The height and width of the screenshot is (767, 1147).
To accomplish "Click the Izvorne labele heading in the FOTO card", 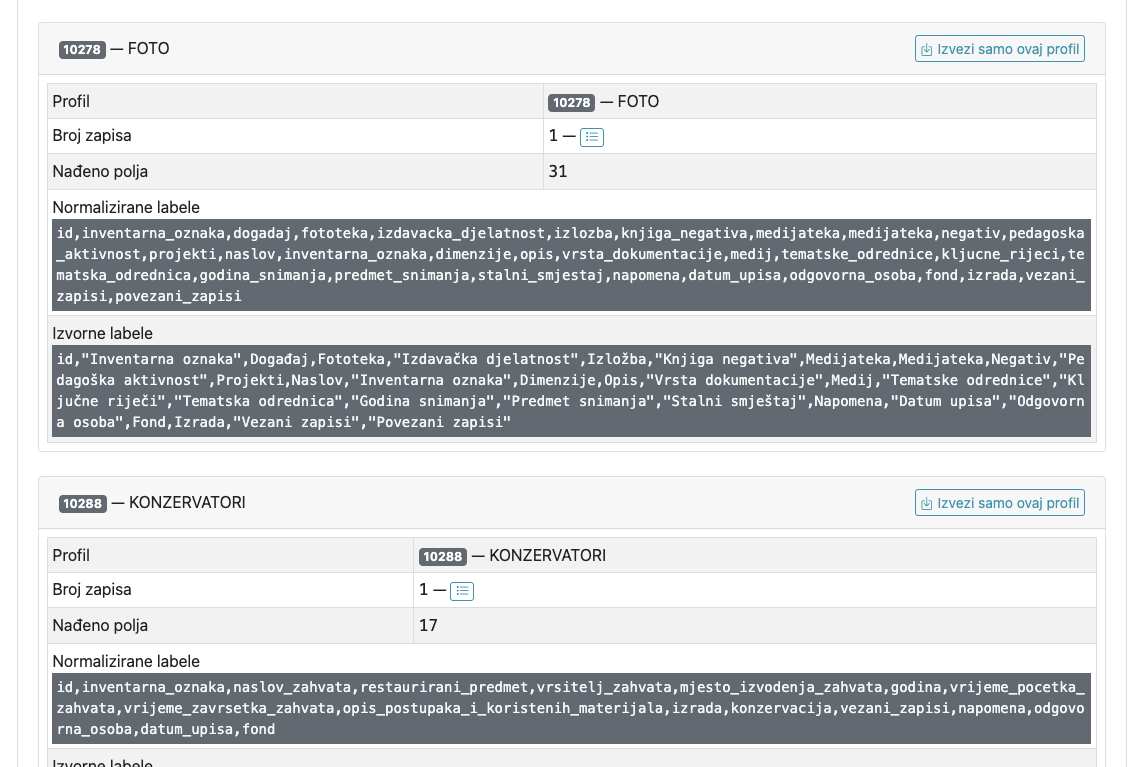I will tap(102, 333).
